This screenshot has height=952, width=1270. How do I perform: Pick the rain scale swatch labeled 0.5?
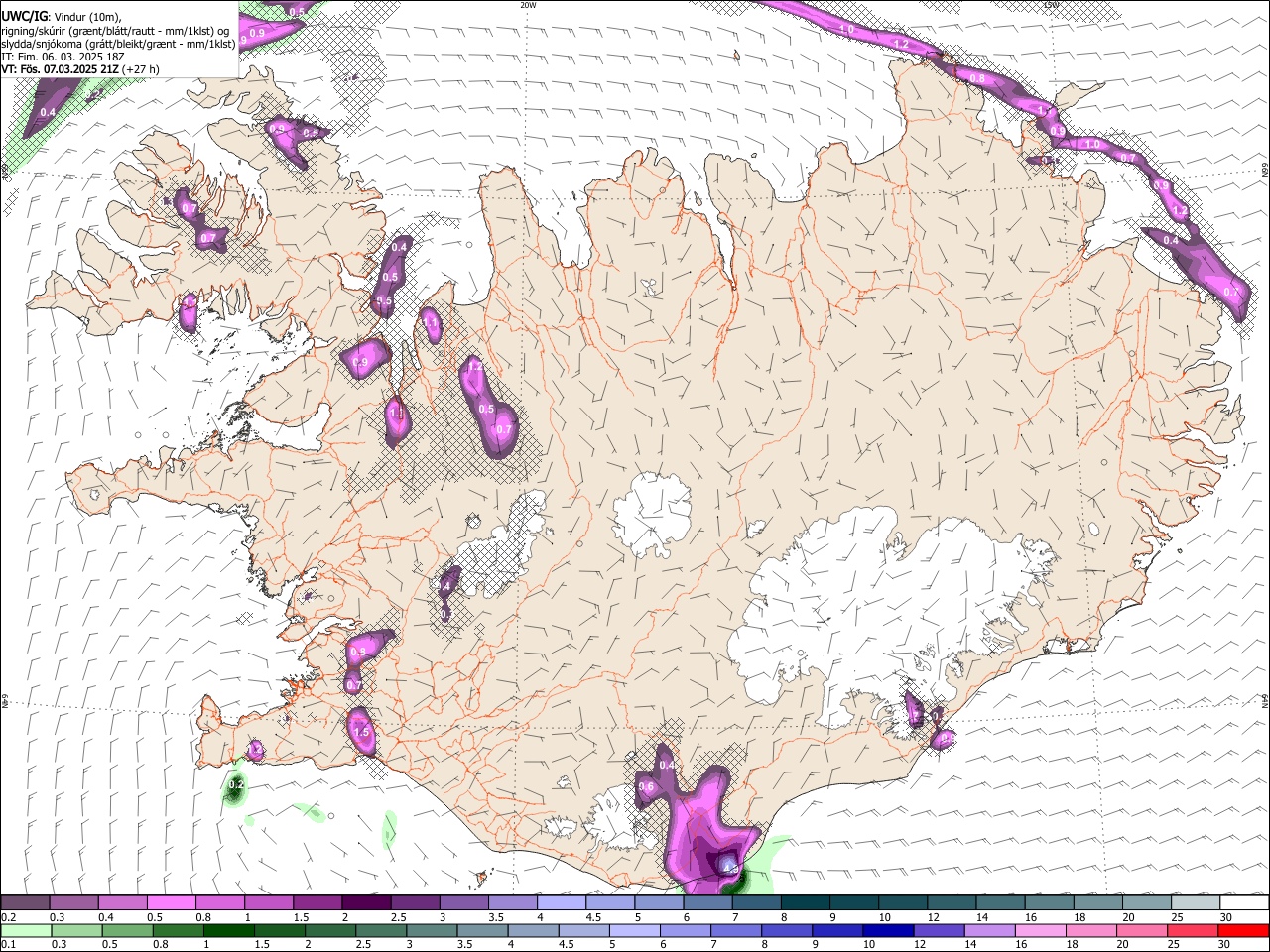tap(127, 930)
